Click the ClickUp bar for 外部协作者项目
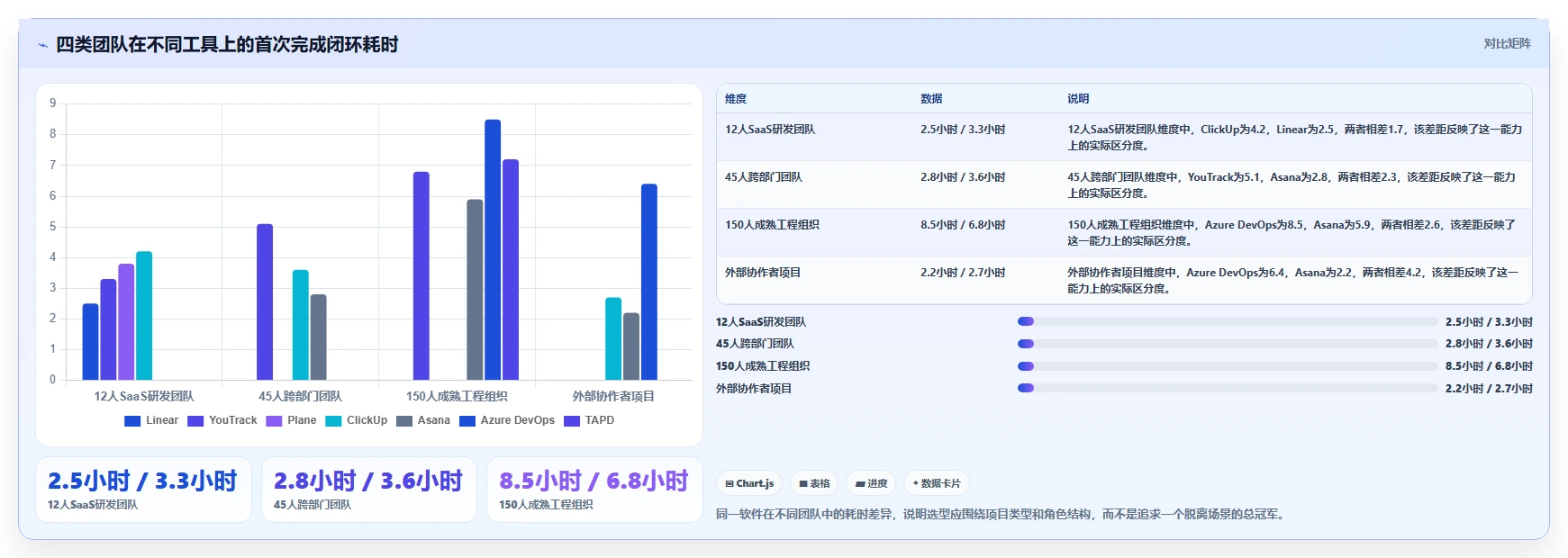Screen dimensions: 1568x558 tap(613, 338)
